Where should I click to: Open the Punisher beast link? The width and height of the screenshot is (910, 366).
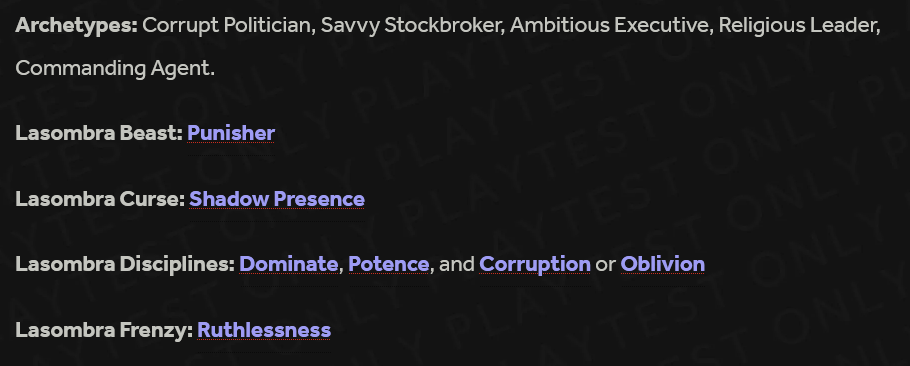[231, 133]
